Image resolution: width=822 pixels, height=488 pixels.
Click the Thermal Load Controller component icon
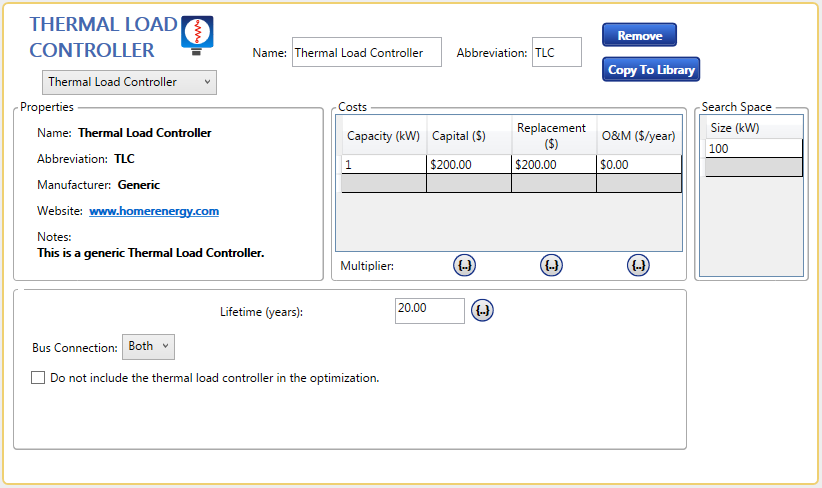197,33
